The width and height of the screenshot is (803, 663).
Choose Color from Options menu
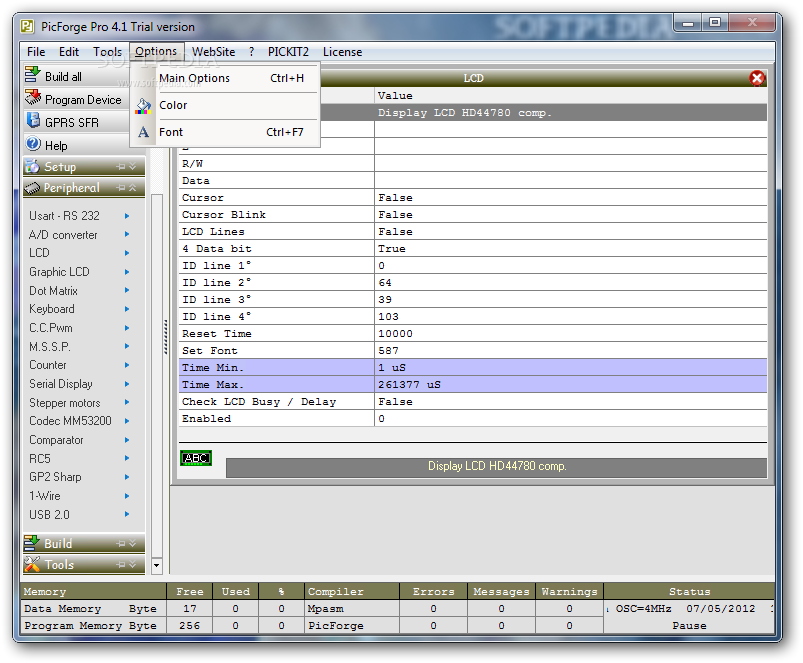(225, 105)
